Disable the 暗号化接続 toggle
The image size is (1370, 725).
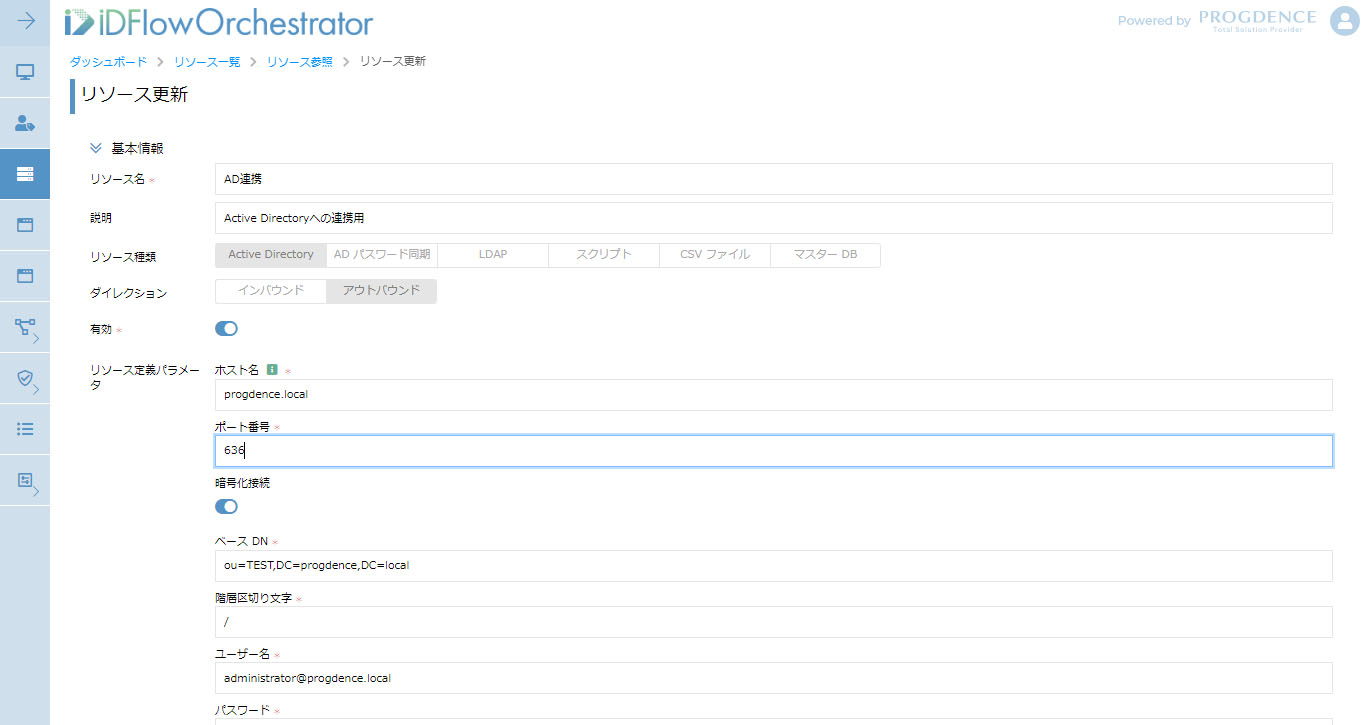point(226,506)
